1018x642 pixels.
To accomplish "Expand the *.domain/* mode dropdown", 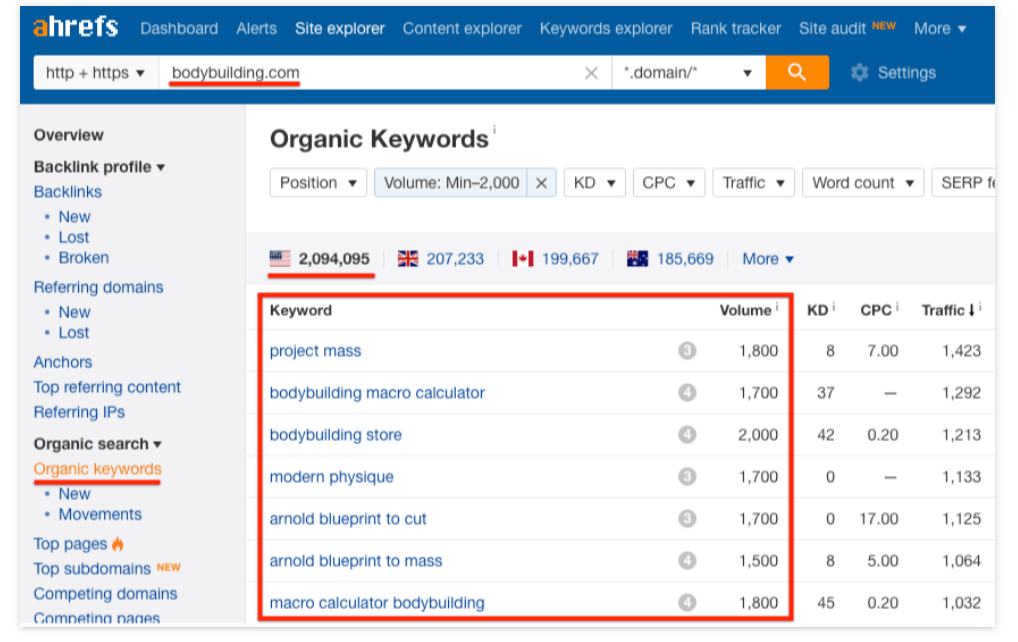I will 688,73.
